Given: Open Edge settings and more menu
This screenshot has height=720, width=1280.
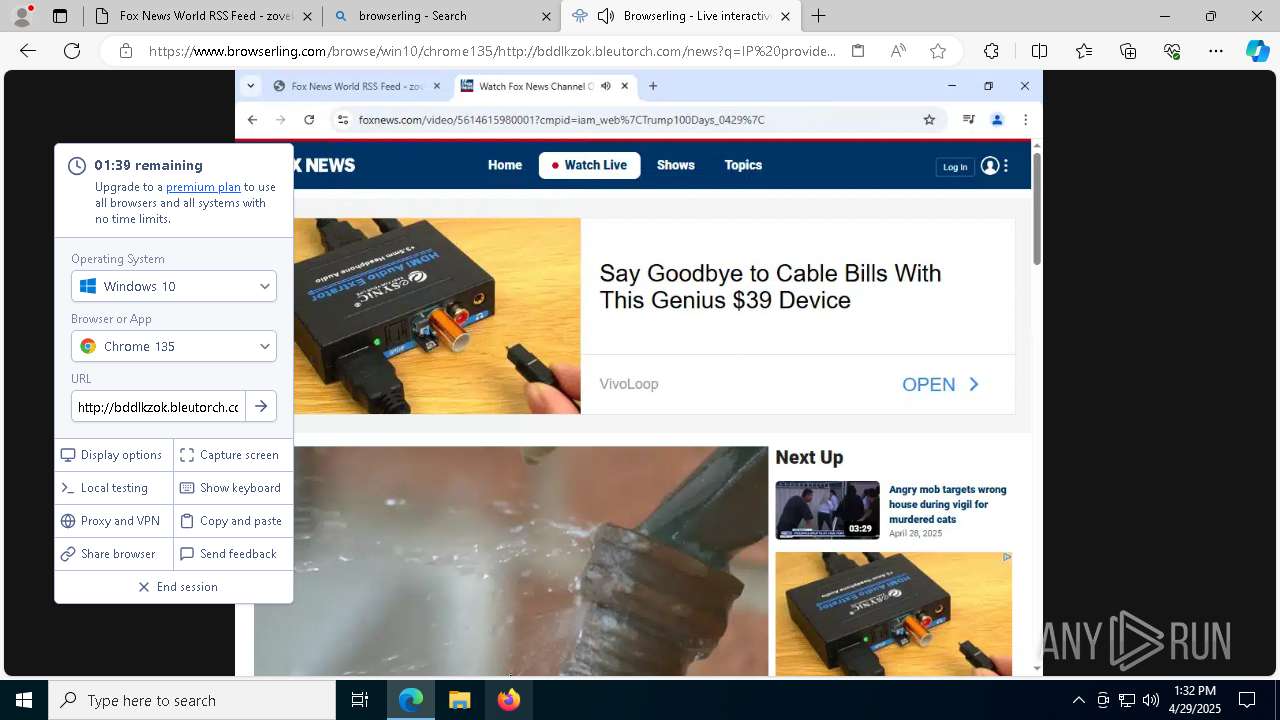Looking at the screenshot, I should (1216, 51).
